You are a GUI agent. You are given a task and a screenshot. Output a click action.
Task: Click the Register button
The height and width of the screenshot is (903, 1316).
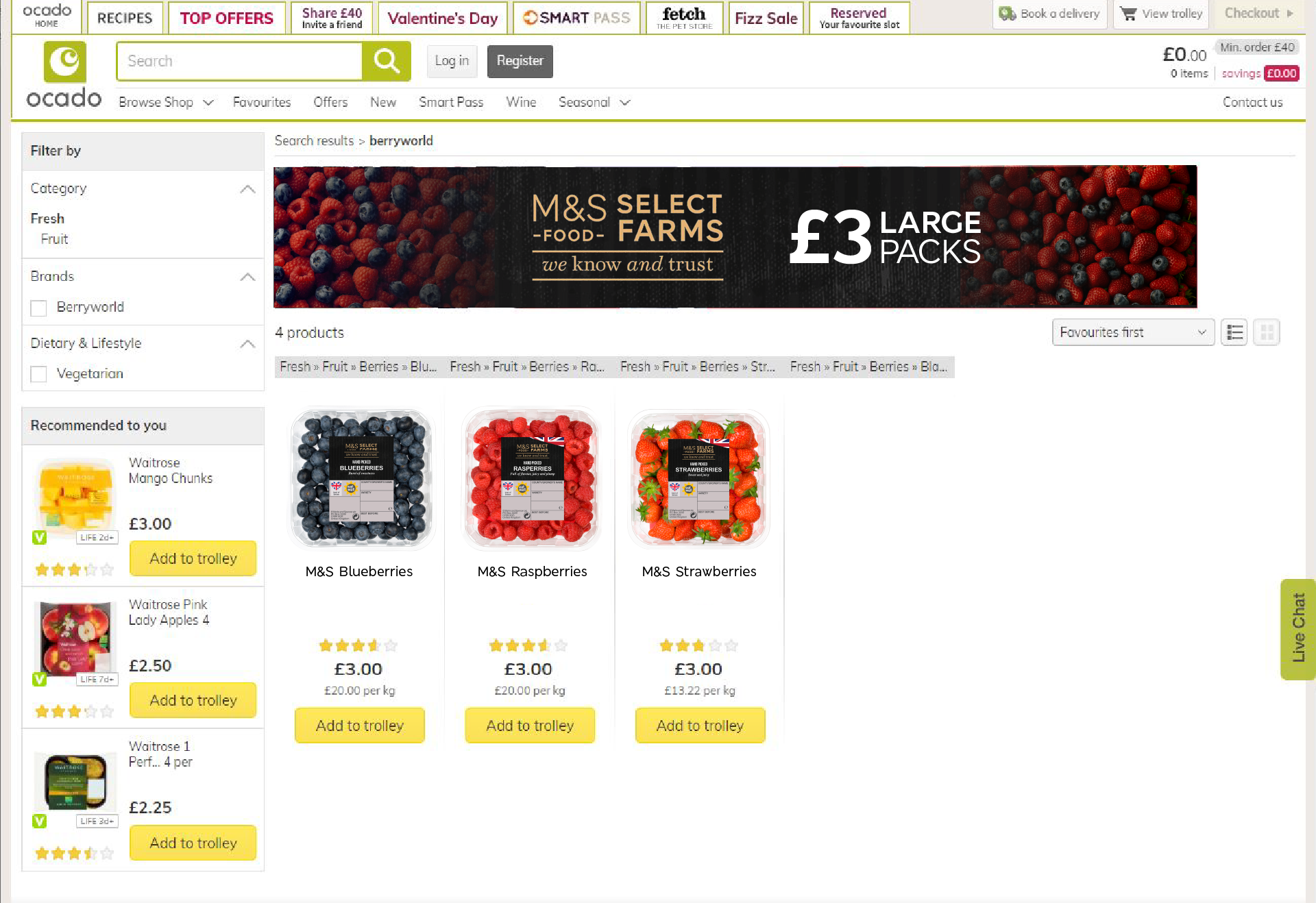[520, 61]
